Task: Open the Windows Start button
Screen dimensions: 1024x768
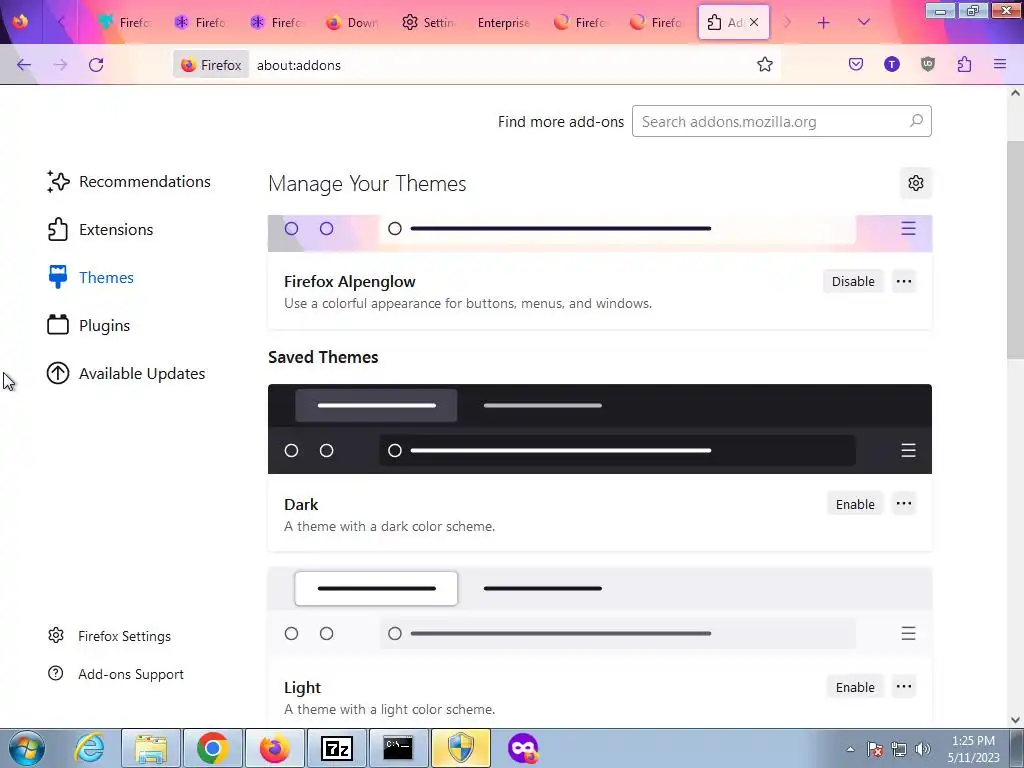Action: (x=27, y=748)
